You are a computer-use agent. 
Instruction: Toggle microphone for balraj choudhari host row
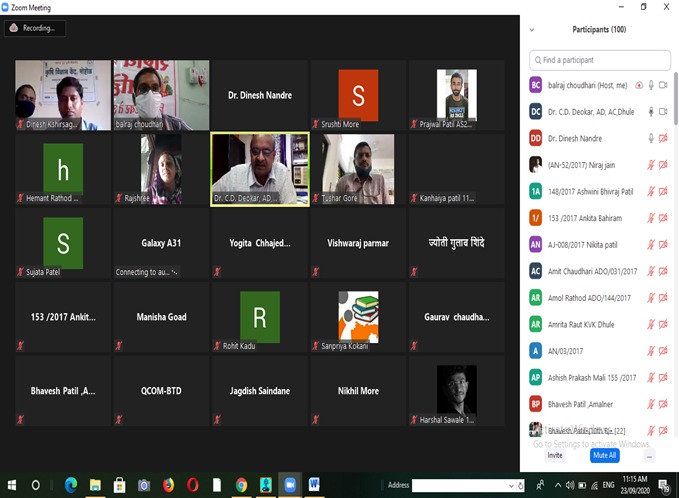(651, 85)
